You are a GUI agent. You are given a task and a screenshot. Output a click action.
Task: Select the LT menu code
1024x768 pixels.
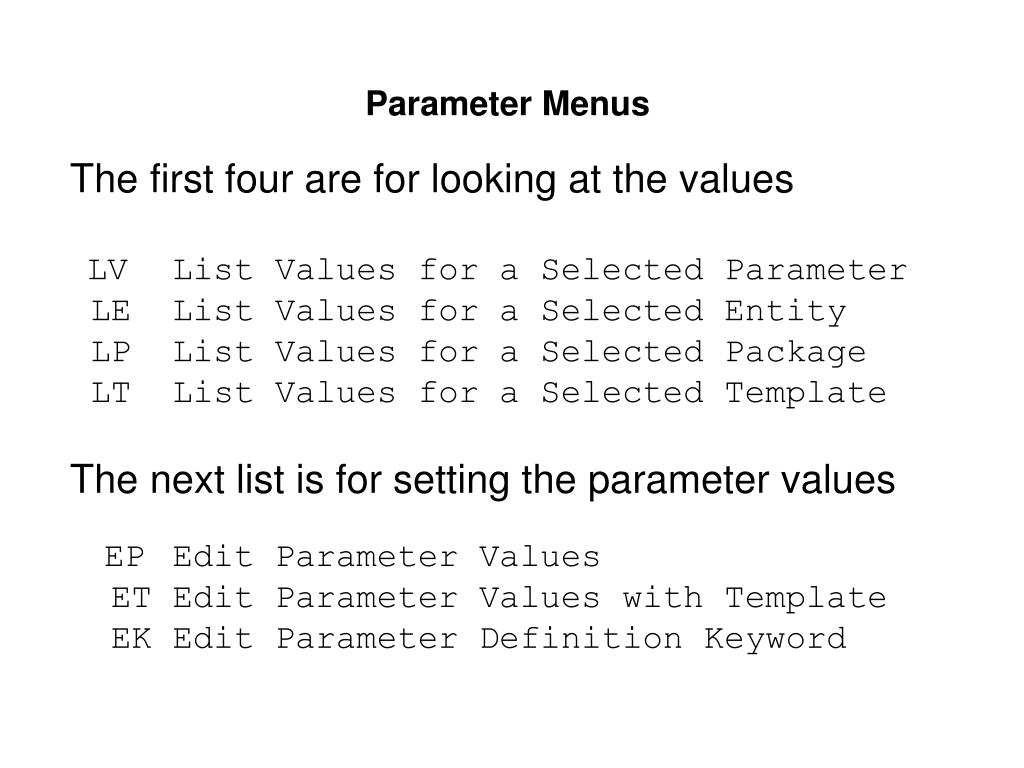pos(110,393)
